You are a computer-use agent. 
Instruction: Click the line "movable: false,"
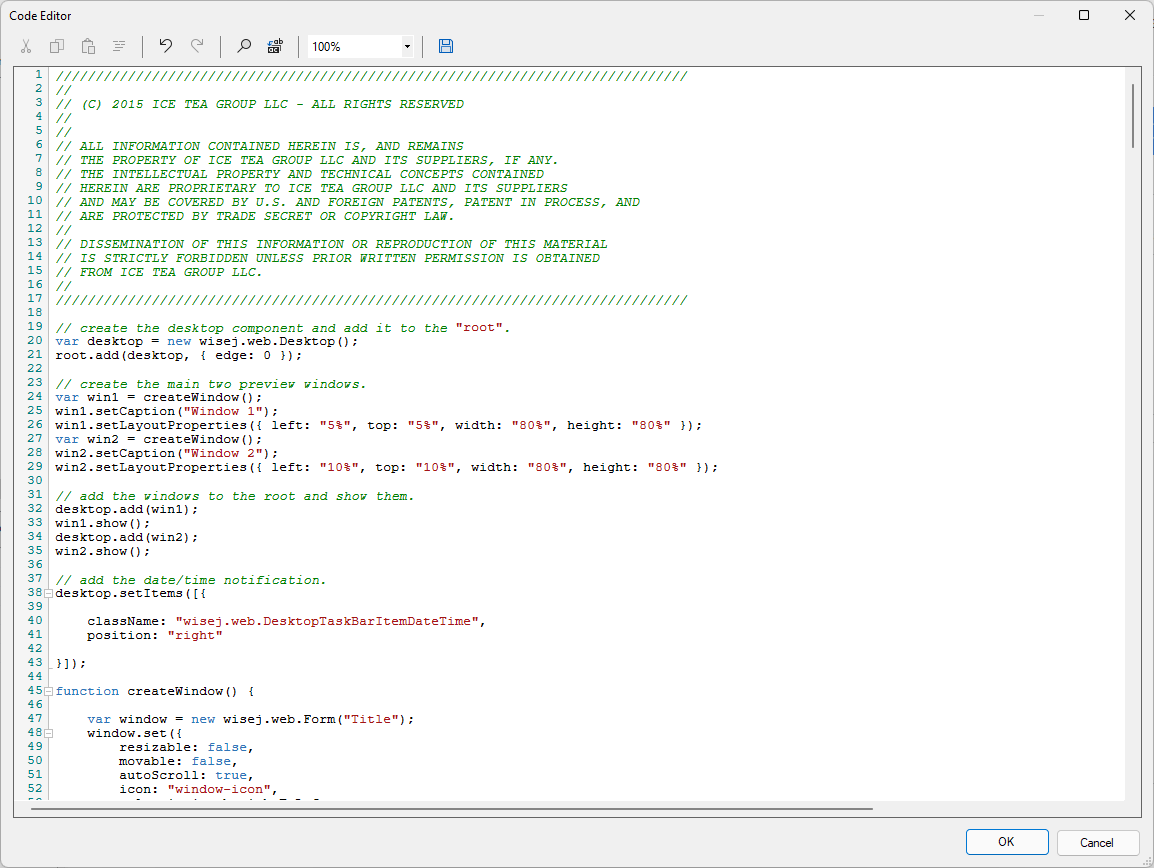[178, 761]
